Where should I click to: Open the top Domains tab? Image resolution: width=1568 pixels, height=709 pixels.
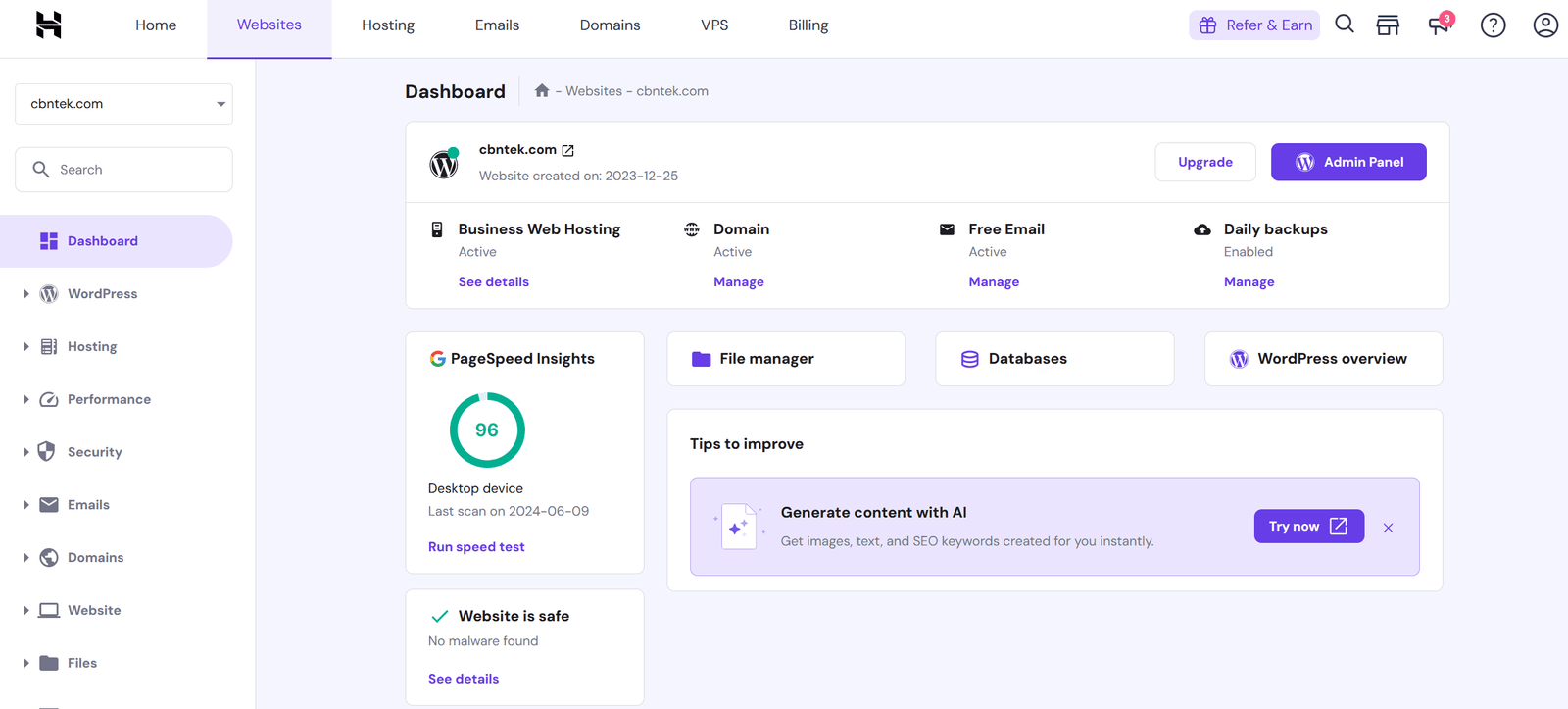coord(610,25)
